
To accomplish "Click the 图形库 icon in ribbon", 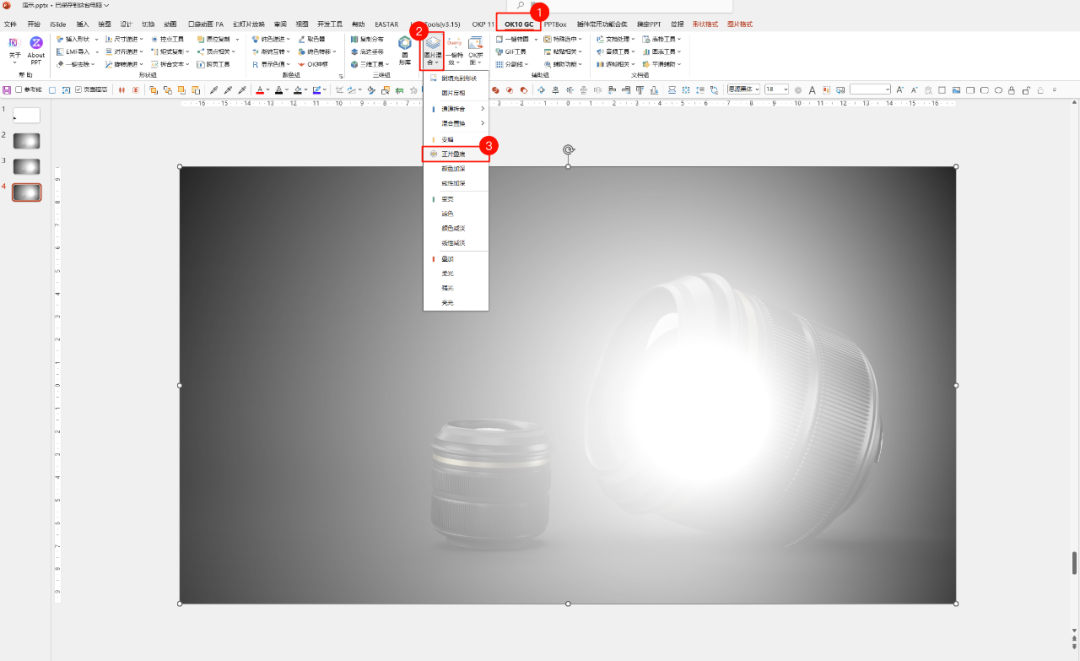I will tap(405, 48).
